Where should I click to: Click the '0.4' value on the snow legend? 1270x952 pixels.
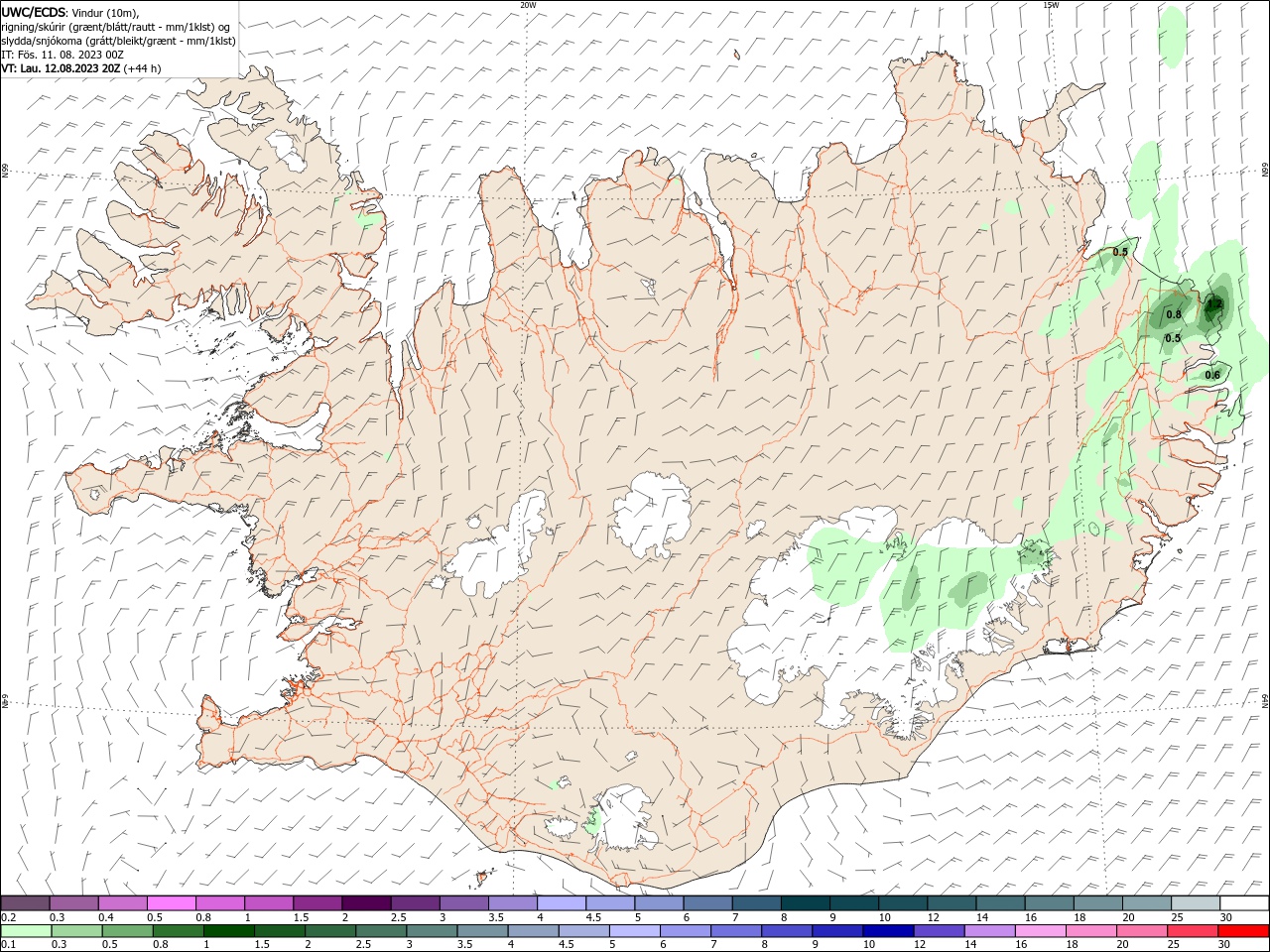click(105, 917)
